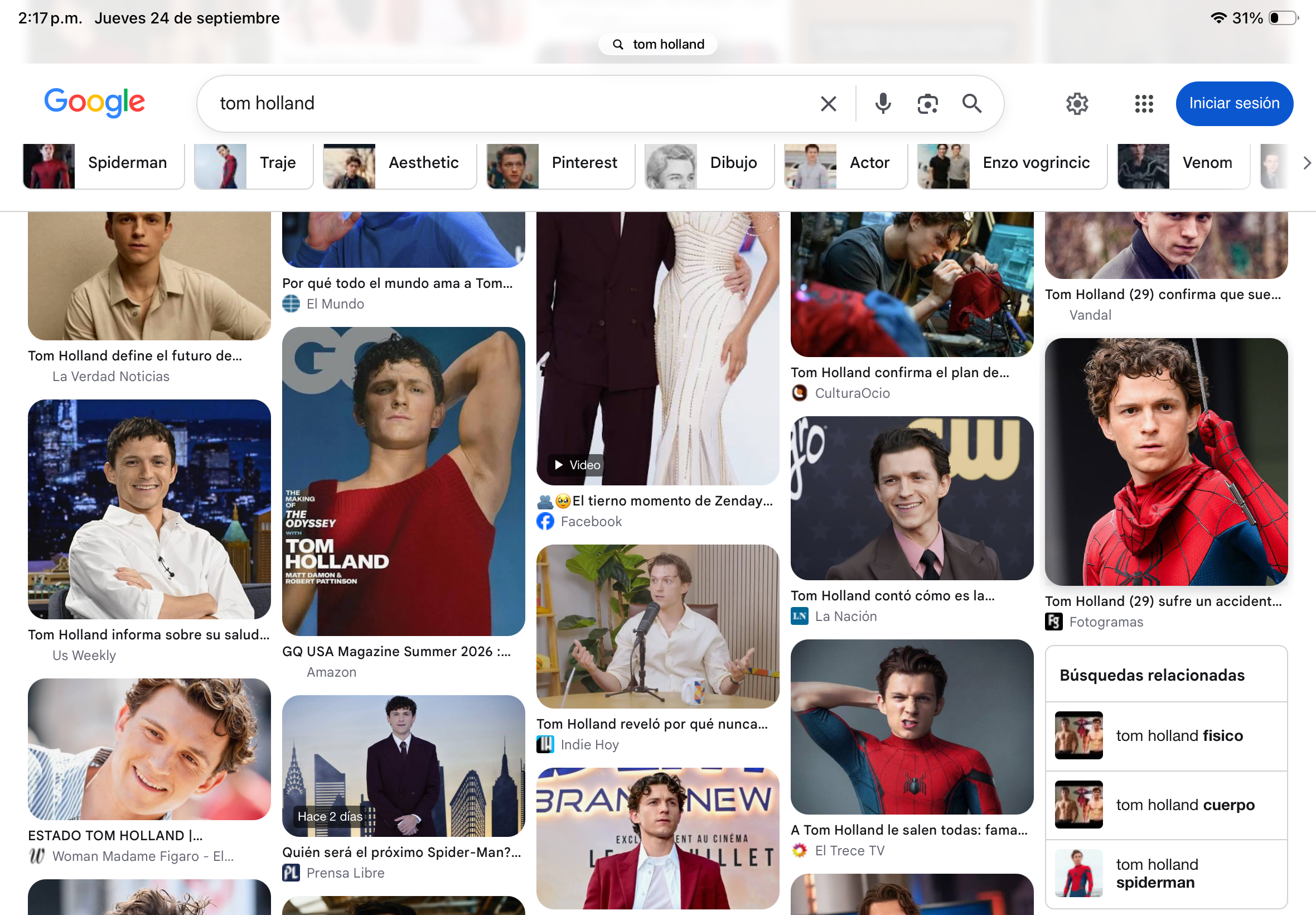Expand filter chips with right chevron
Image resolution: width=1316 pixels, height=915 pixels.
(1307, 163)
